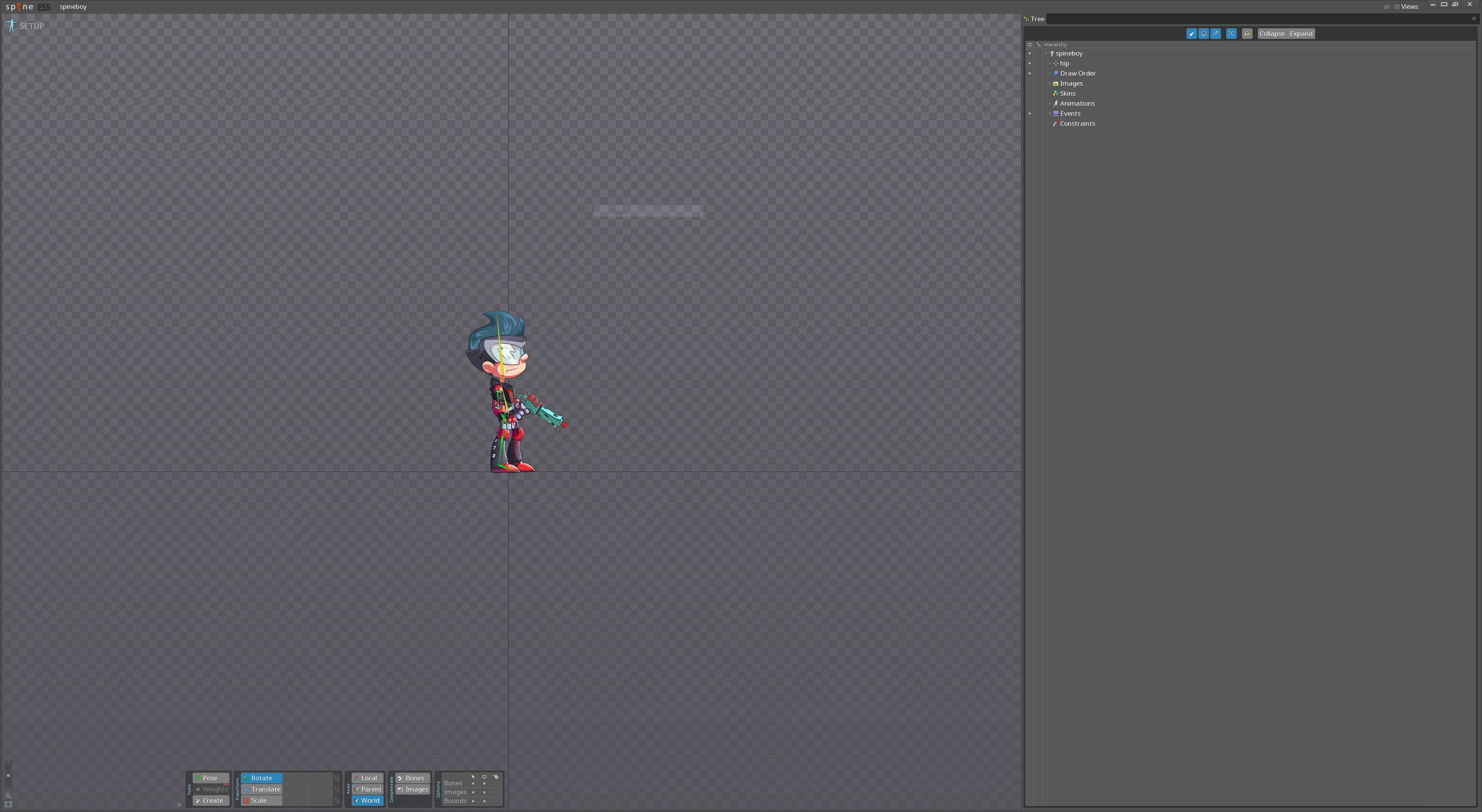The width and height of the screenshot is (1482, 812).
Task: Click the eye column header icon
Action: coord(1030,44)
